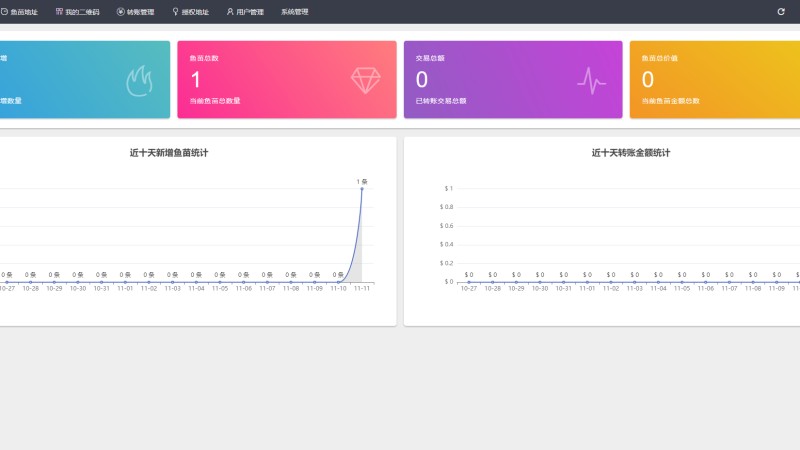Image resolution: width=800 pixels, height=450 pixels.
Task: Click the 10-31 label on the 新增鱼苗 chart axis
Action: (x=102, y=288)
